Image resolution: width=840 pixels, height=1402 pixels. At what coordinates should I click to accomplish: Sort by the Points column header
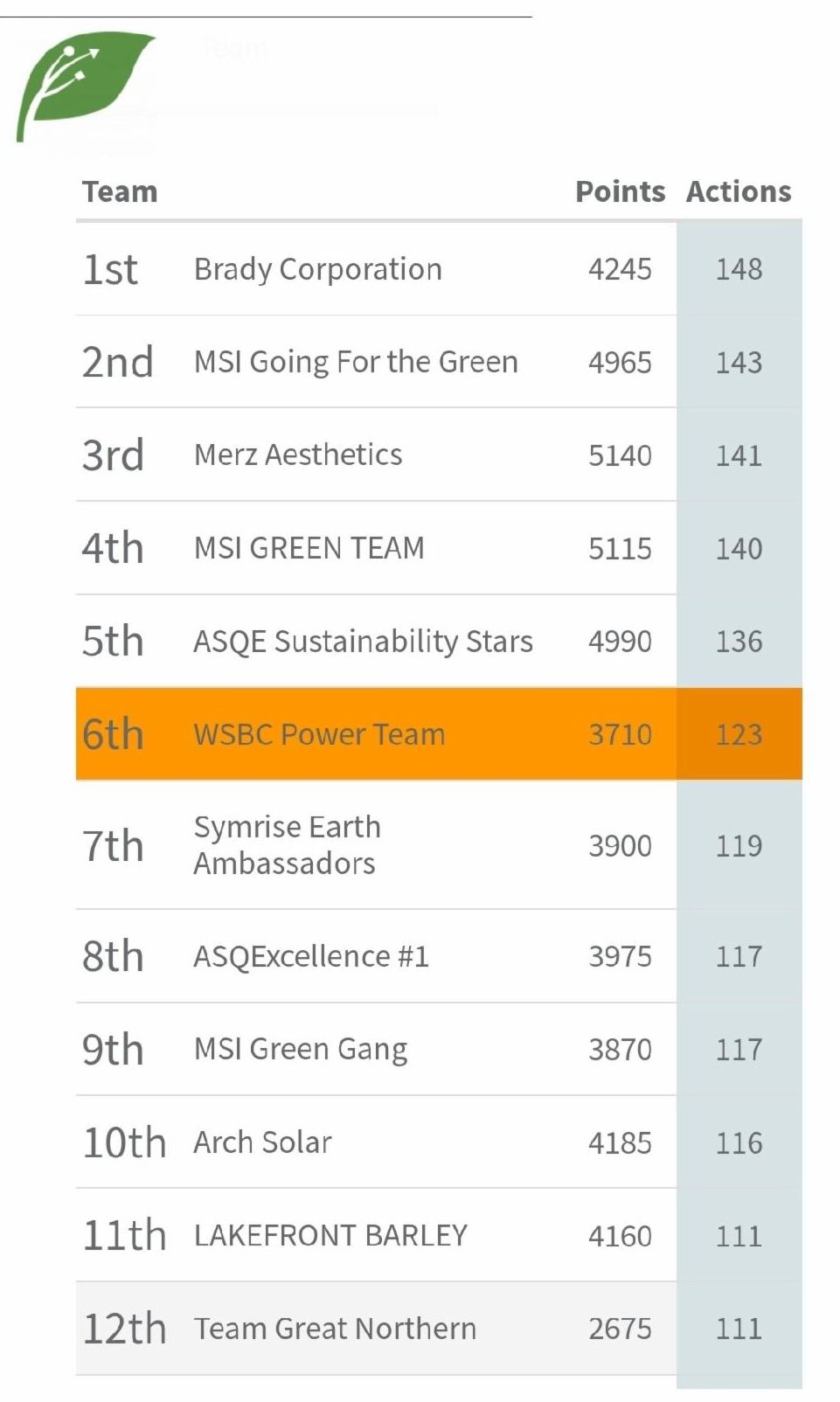click(620, 191)
